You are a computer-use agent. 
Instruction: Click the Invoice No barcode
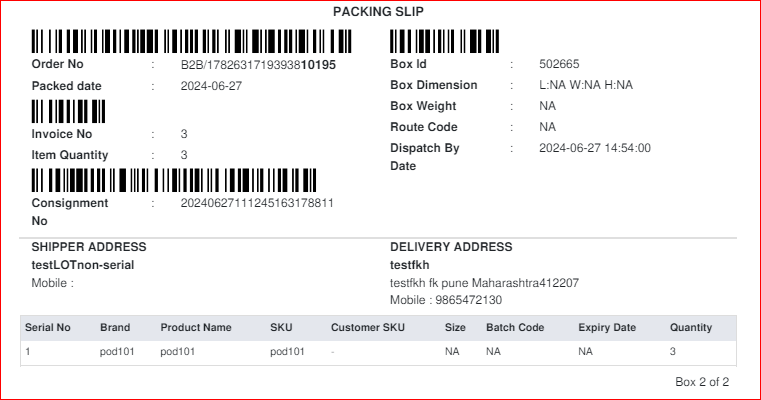(68, 111)
